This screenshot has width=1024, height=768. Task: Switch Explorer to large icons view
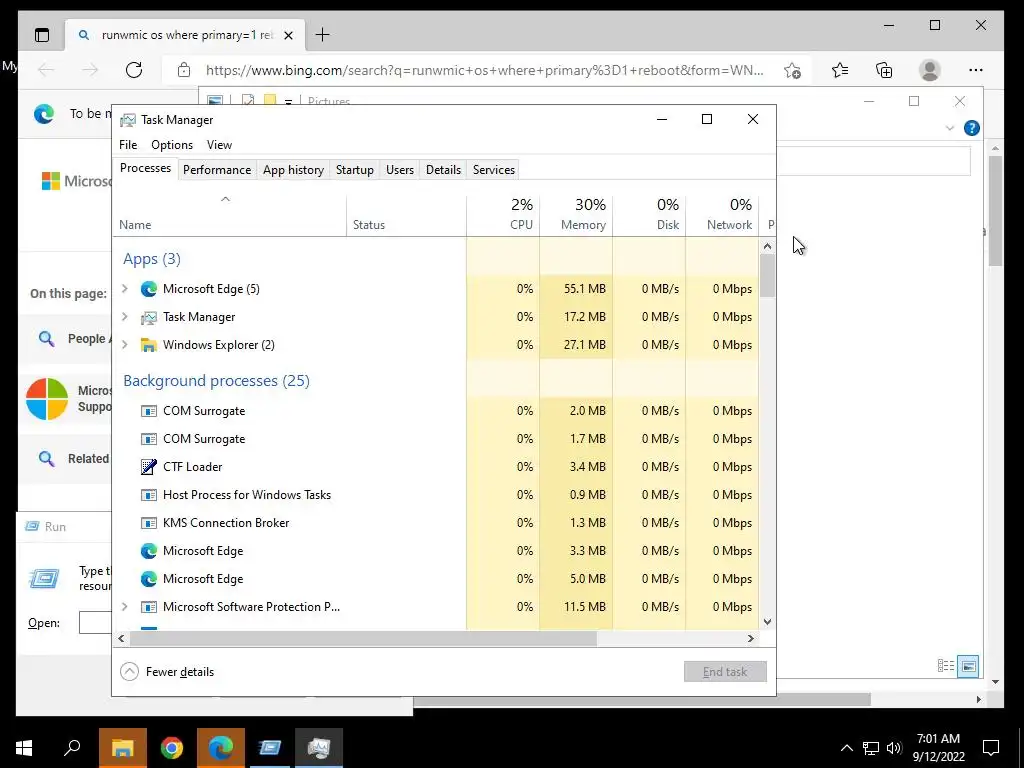pyautogui.click(x=968, y=666)
